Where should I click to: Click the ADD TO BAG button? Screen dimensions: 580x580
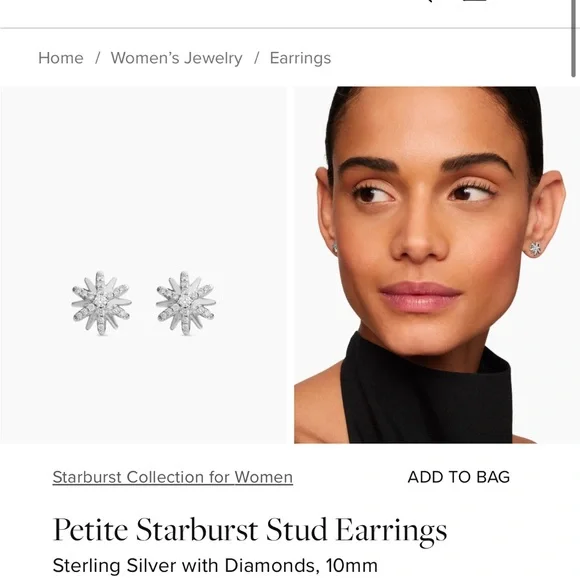459,477
